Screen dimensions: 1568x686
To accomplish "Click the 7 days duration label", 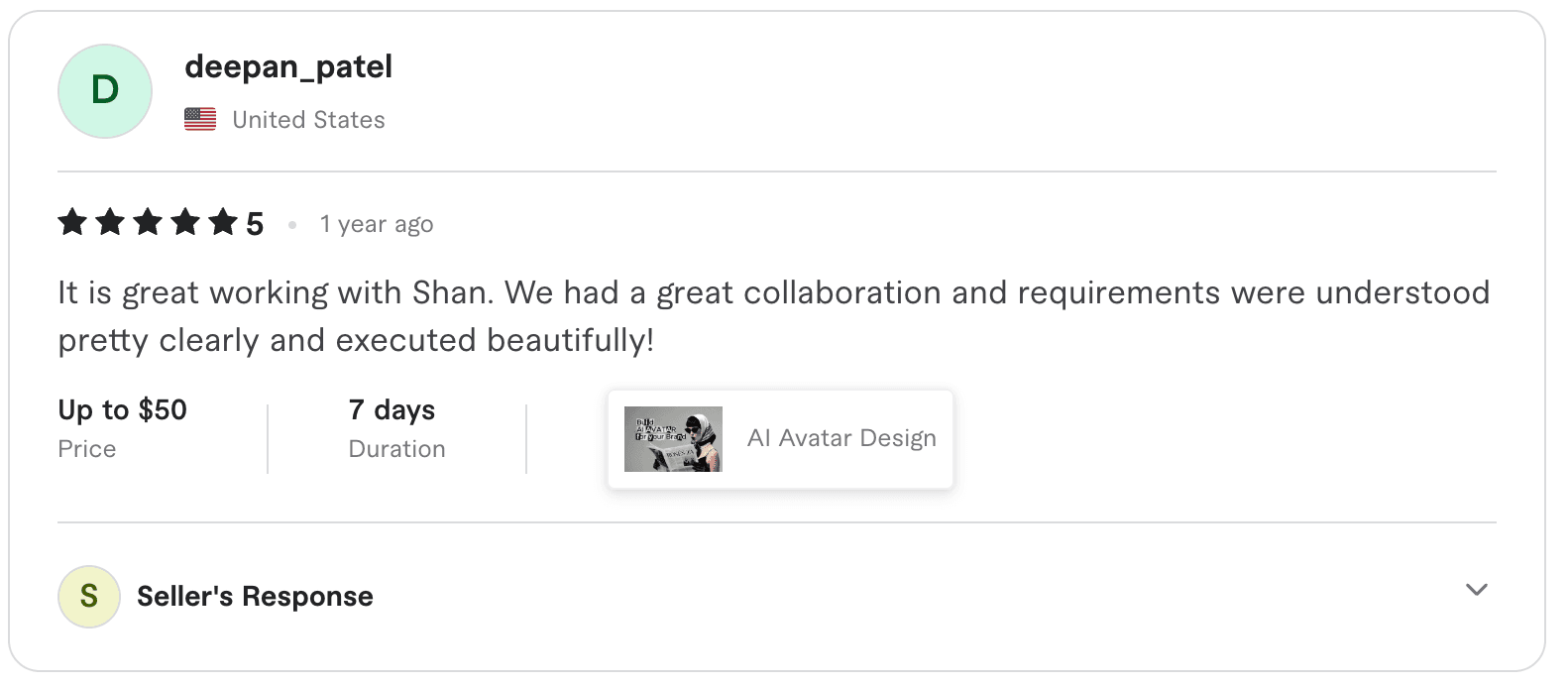I will click(392, 409).
